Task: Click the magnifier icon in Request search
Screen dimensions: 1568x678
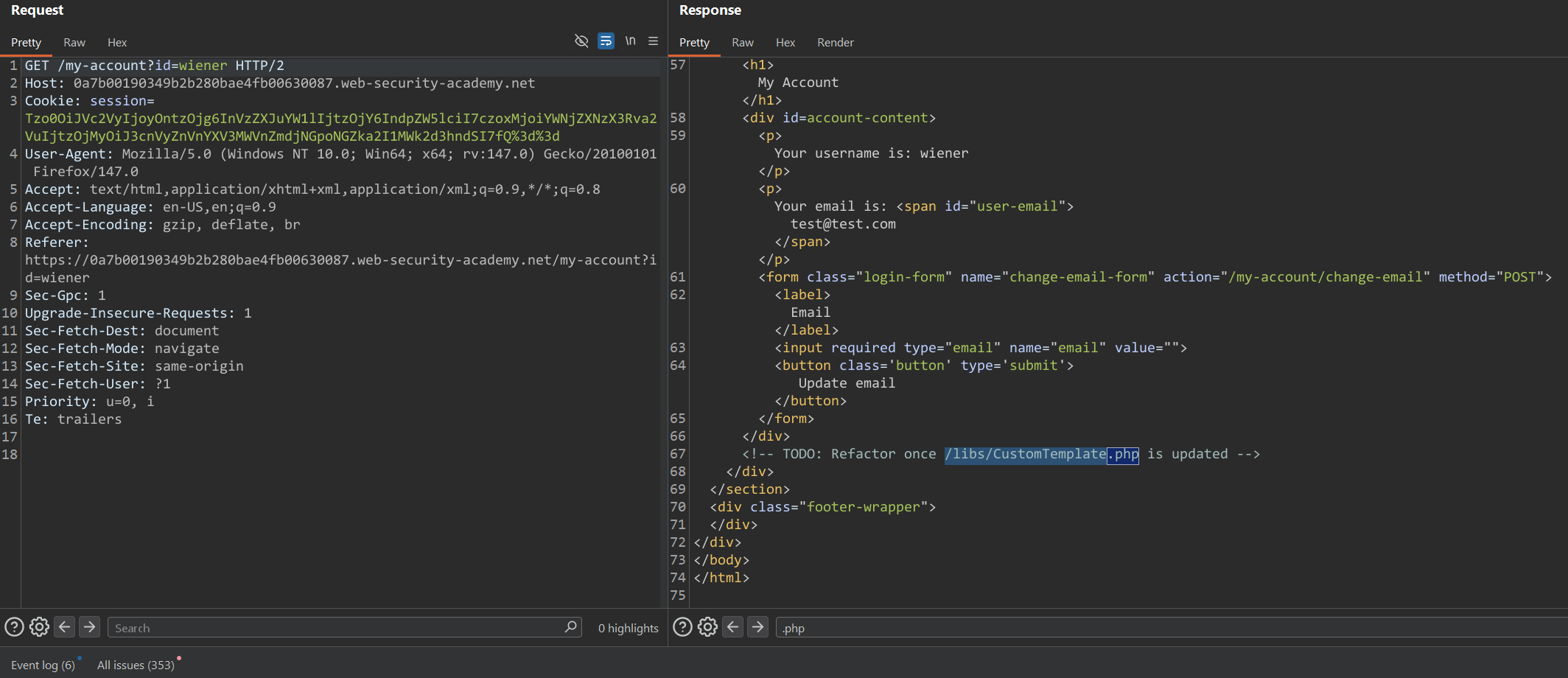Action: pyautogui.click(x=570, y=627)
